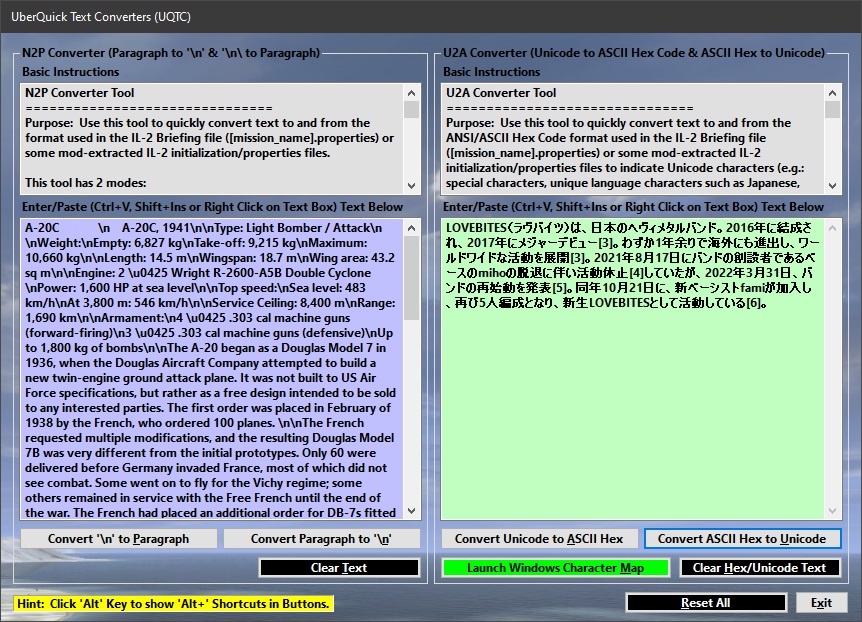862x622 pixels.
Task: Click 'N2P Converter' group box title
Action: (x=170, y=53)
